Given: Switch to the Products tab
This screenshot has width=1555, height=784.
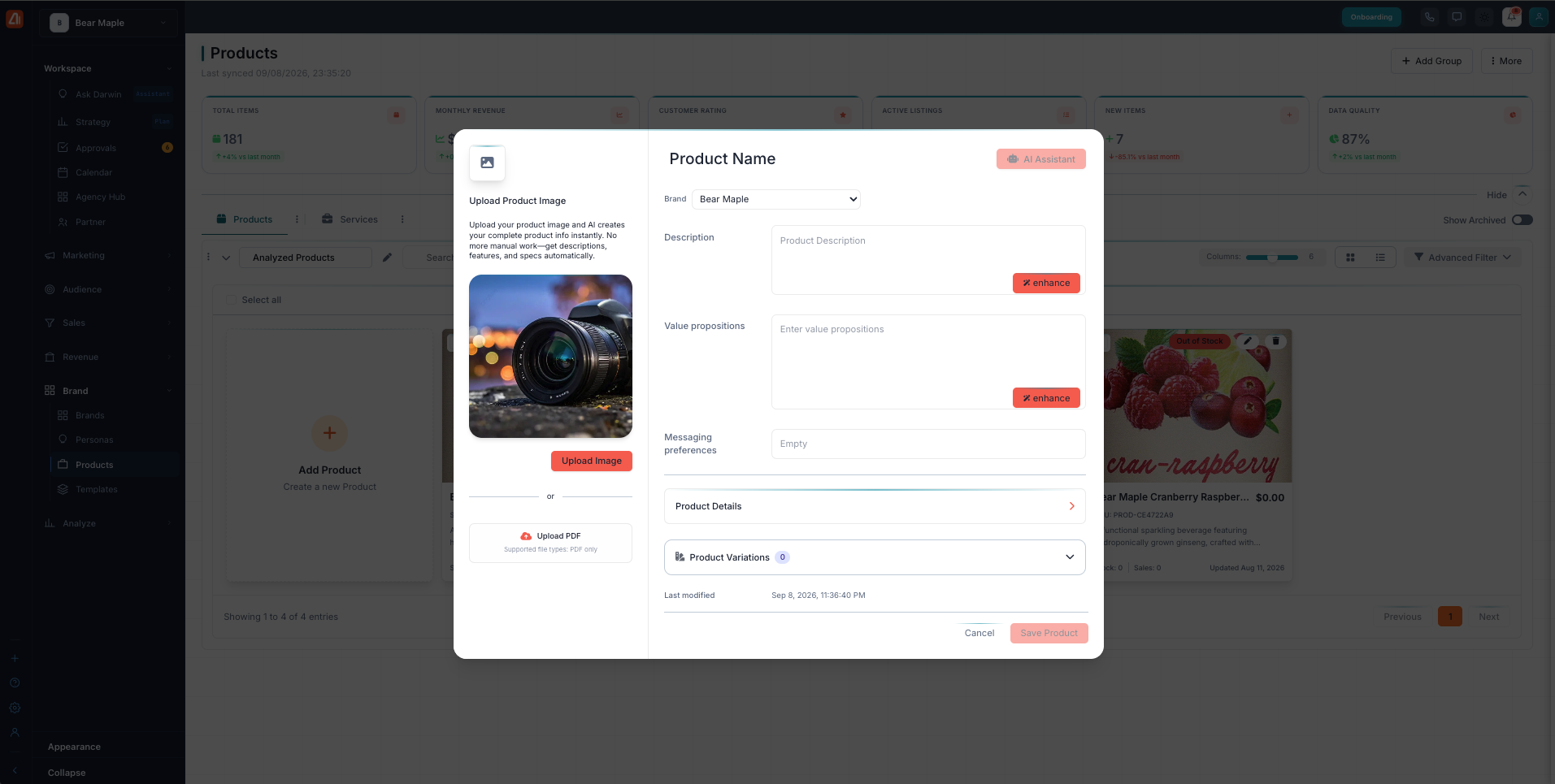Looking at the screenshot, I should pos(244,219).
